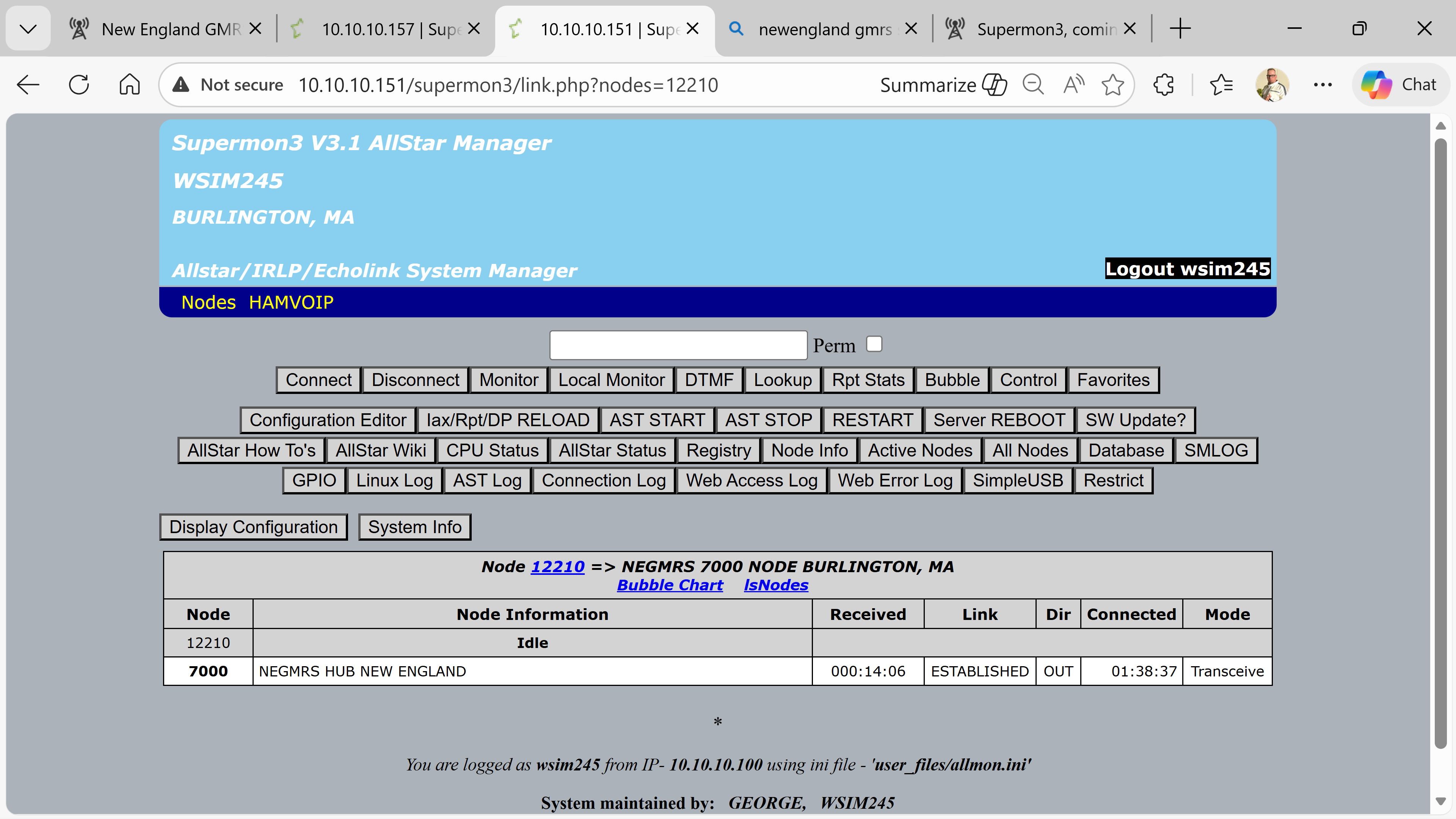Expand the tab search chevron dropdown
This screenshot has width=1456, height=819.
tap(28, 28)
